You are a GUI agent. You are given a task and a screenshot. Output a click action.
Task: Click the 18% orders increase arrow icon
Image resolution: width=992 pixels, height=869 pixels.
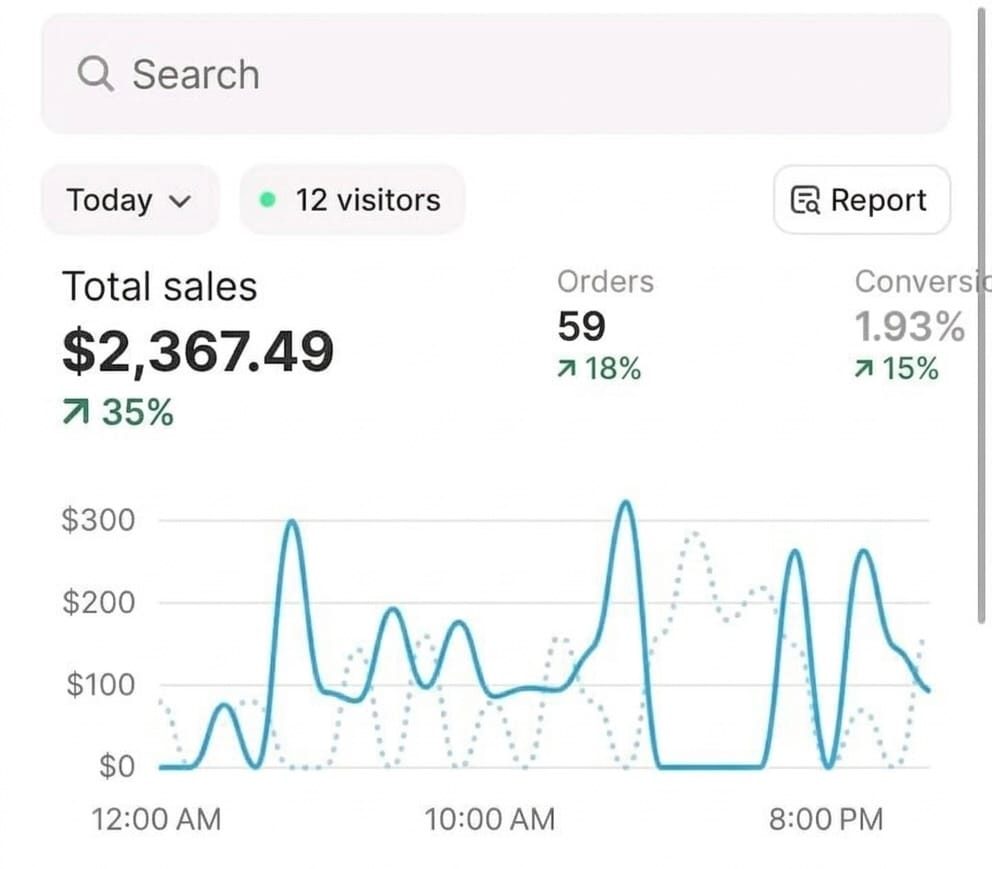click(566, 370)
